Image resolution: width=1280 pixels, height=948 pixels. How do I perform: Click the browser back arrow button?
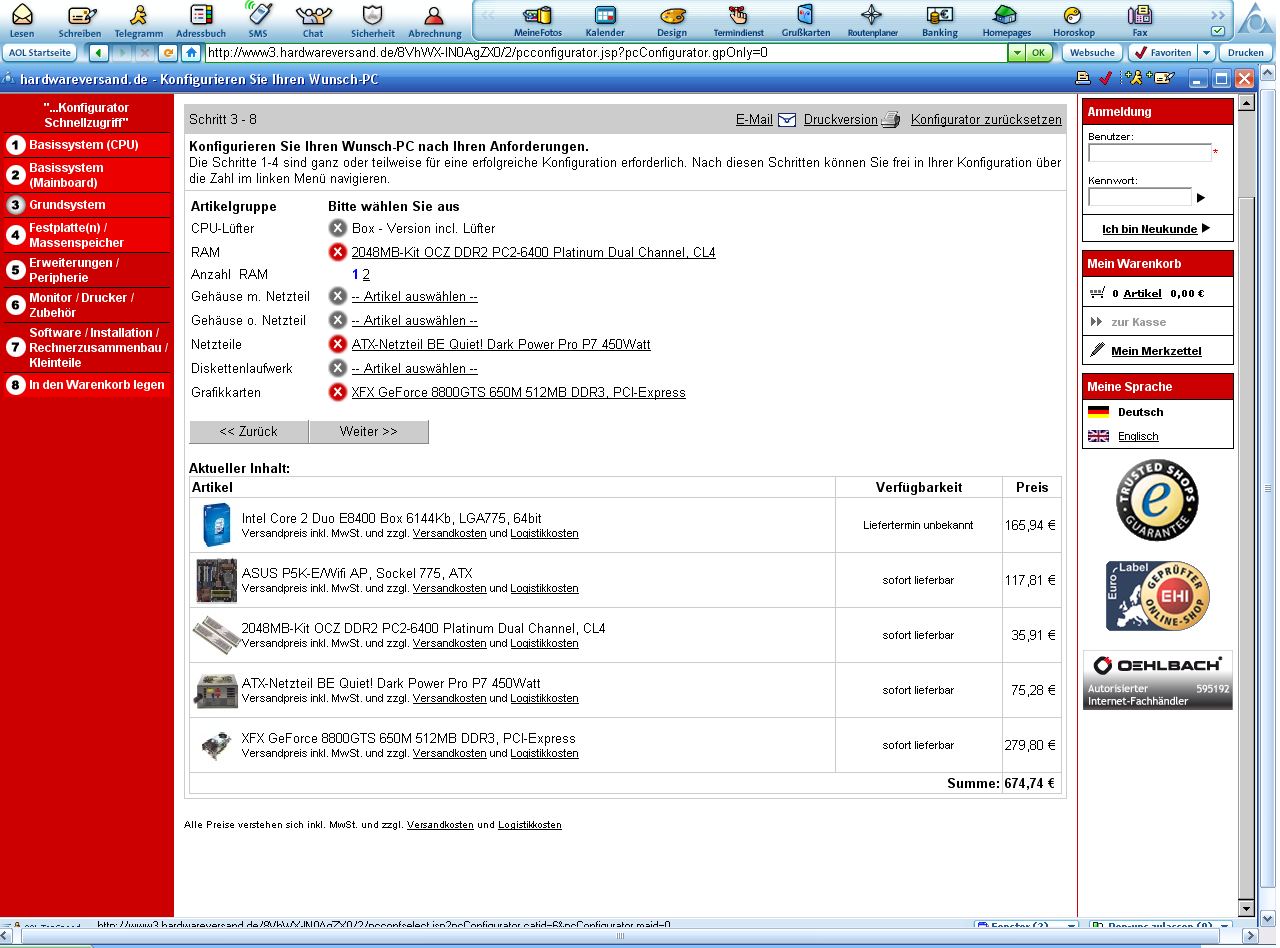[x=99, y=53]
